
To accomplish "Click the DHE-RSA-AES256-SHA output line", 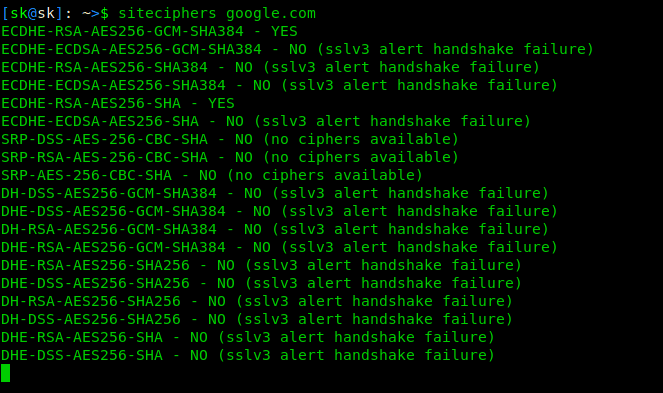I will (x=248, y=337).
